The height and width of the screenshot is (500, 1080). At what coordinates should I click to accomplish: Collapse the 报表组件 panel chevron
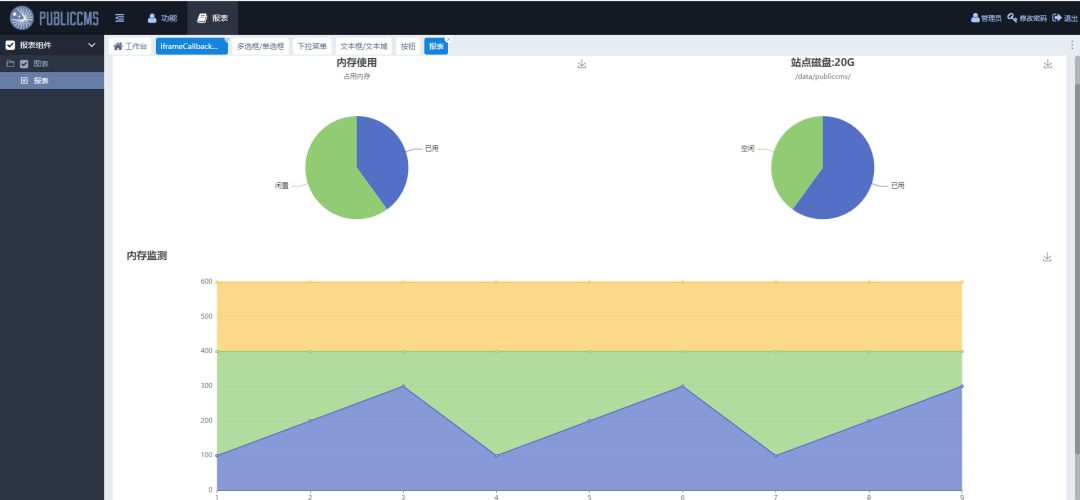pyautogui.click(x=92, y=45)
